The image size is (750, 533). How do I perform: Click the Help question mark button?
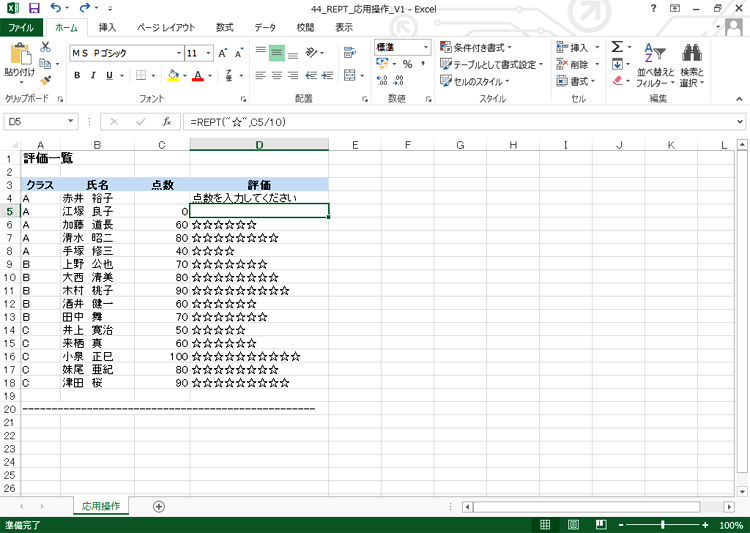(653, 8)
